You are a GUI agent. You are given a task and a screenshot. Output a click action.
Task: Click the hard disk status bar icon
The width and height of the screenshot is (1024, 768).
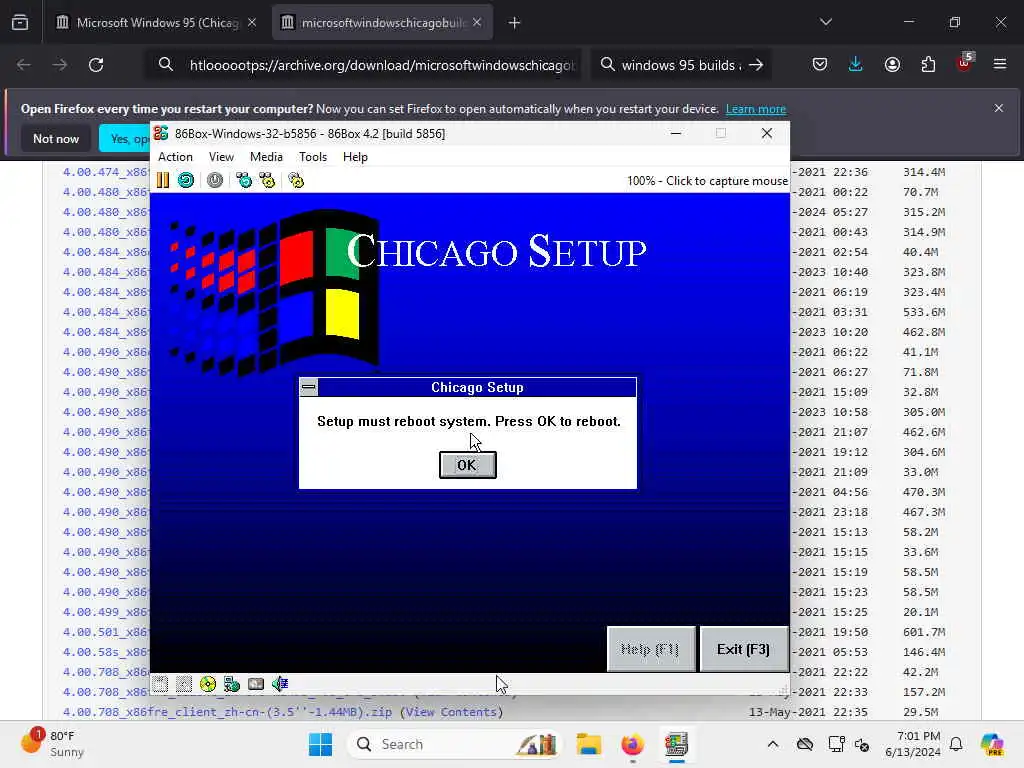[x=256, y=684]
